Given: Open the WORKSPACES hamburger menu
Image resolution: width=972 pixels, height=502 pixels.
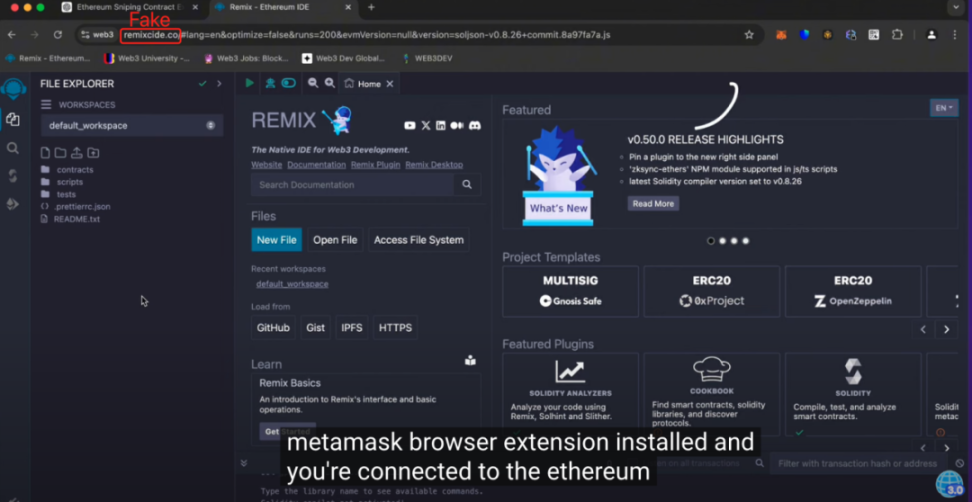Looking at the screenshot, I should pos(45,105).
